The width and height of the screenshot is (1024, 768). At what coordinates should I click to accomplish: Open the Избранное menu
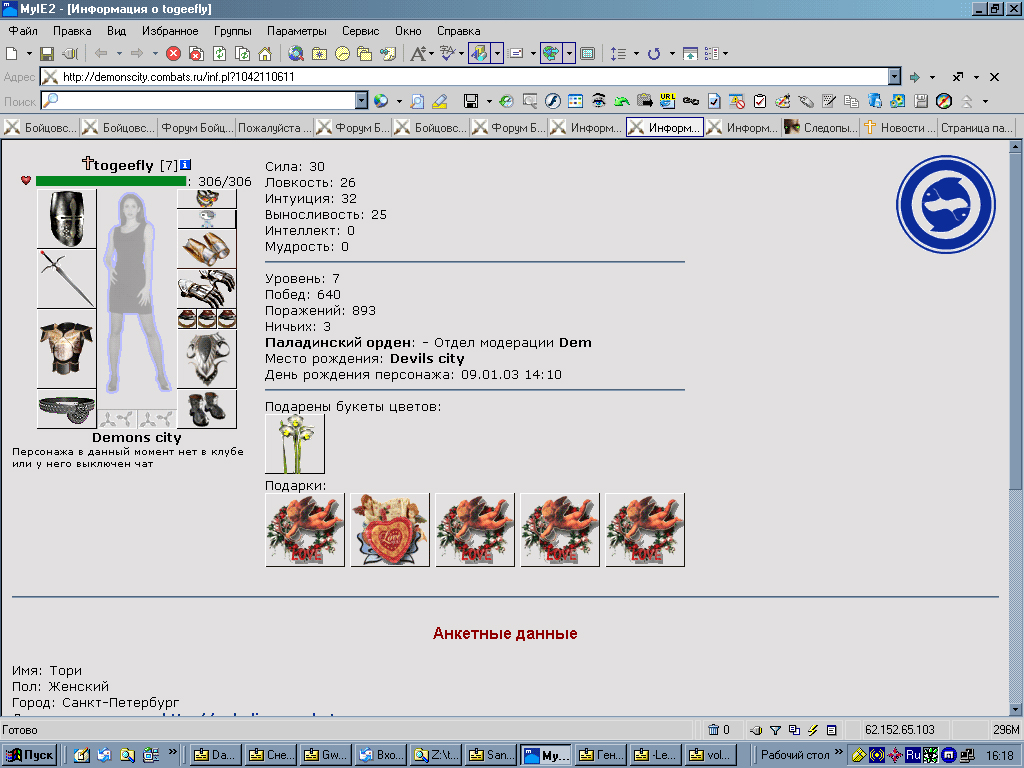(x=170, y=31)
